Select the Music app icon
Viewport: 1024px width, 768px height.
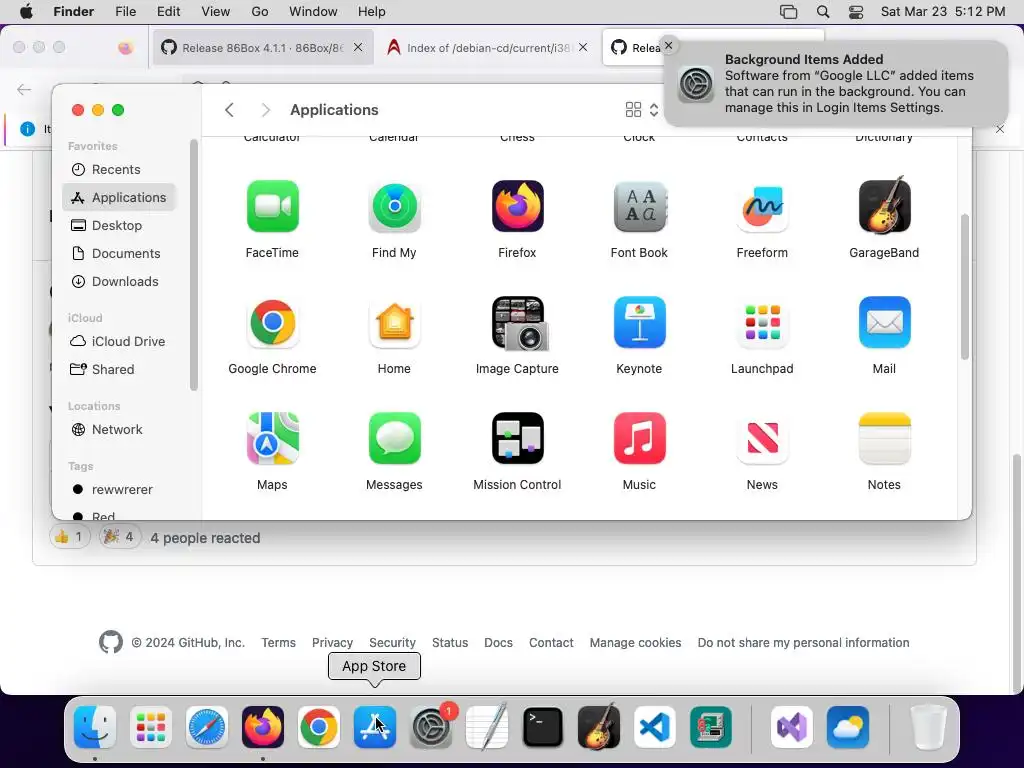pos(639,438)
